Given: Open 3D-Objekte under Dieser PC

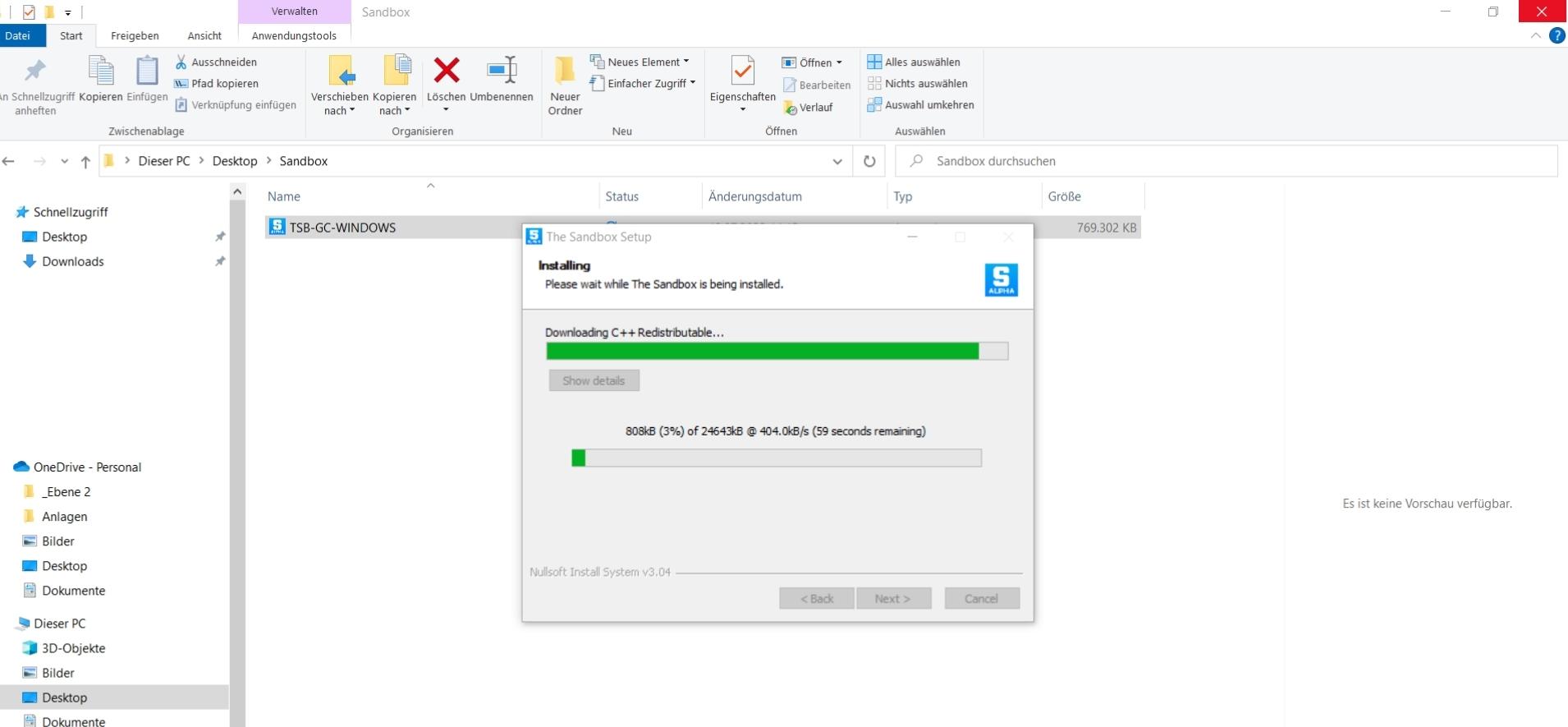Looking at the screenshot, I should (x=73, y=647).
